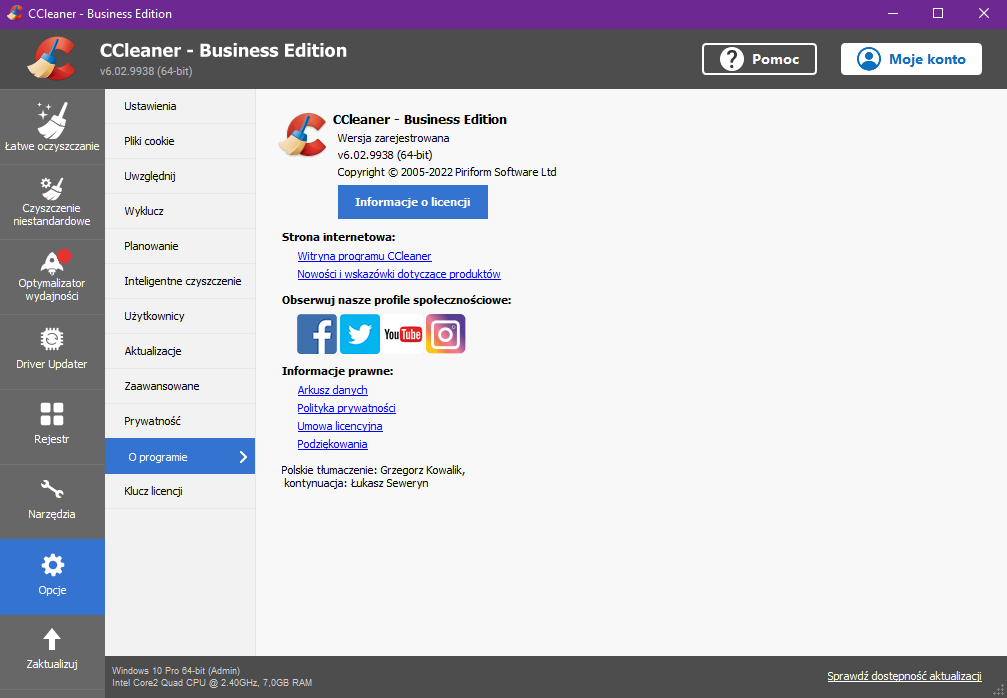This screenshot has height=698, width=1007.
Task: Open Witryna programu CCleaner link
Action: tap(364, 256)
